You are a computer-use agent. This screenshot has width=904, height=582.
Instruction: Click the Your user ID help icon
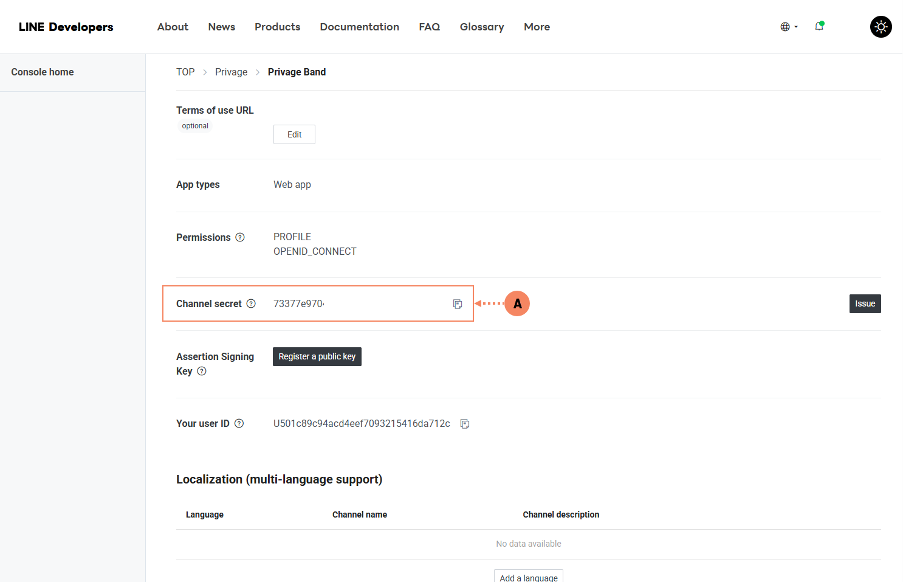(239, 424)
